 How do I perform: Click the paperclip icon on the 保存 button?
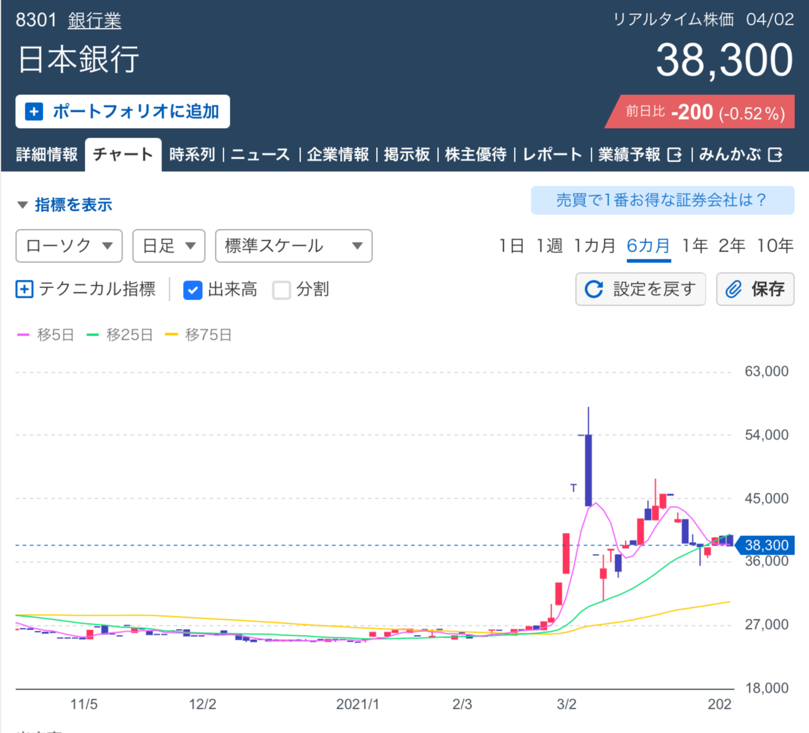coord(734,289)
